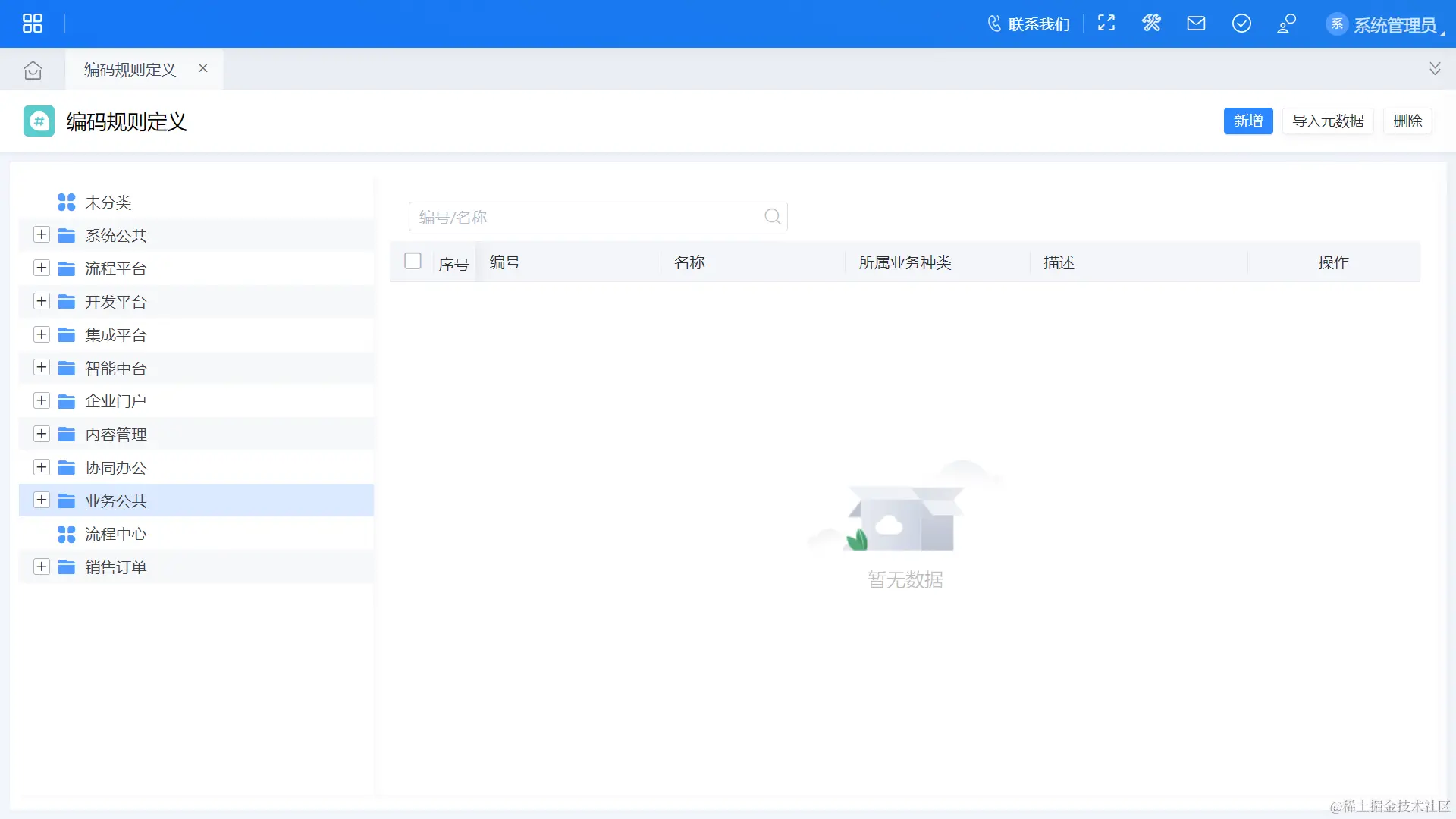Click the checkmark tasks icon
The width and height of the screenshot is (1456, 819).
[x=1241, y=24]
